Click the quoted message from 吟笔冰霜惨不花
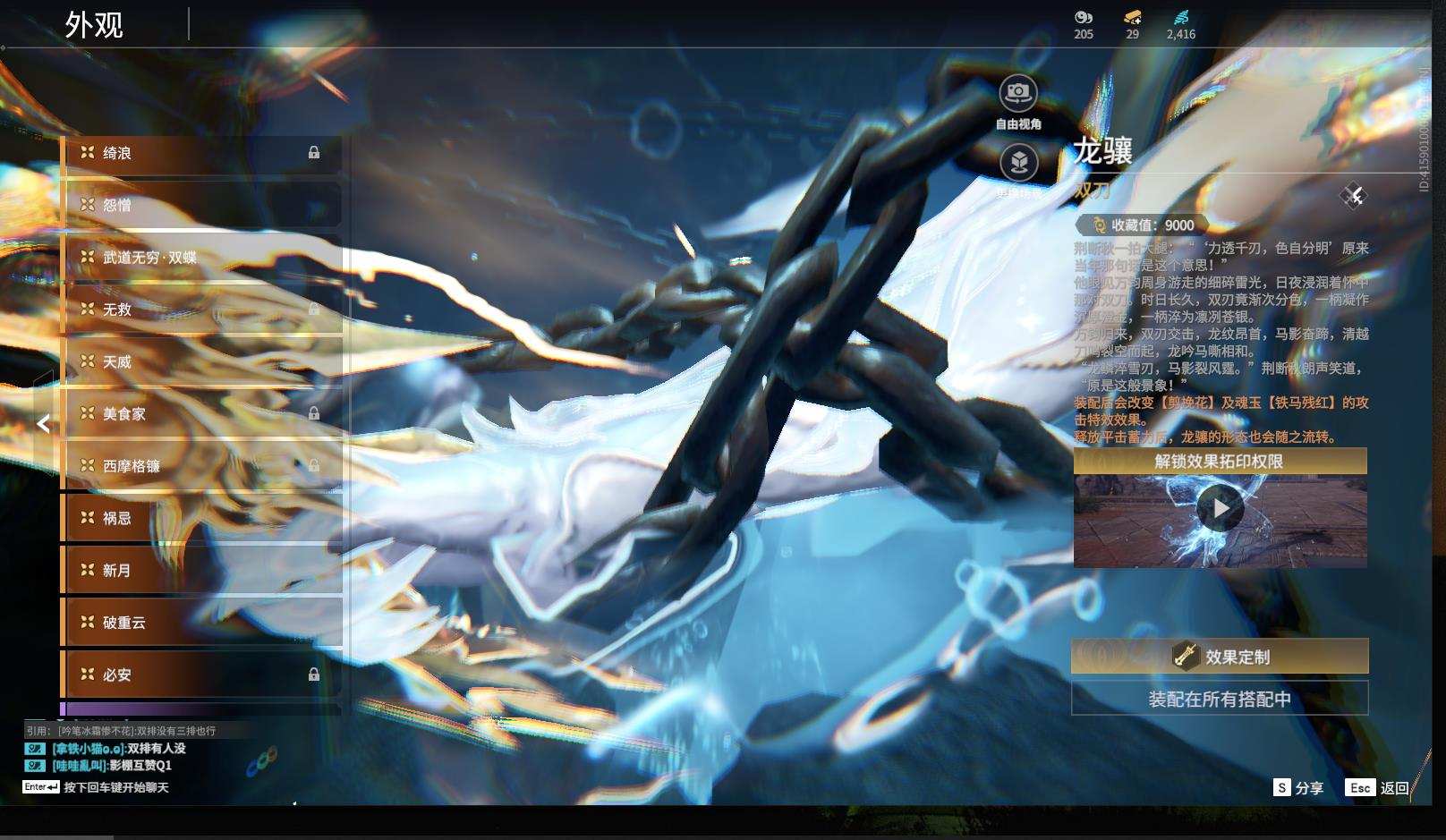 121,731
